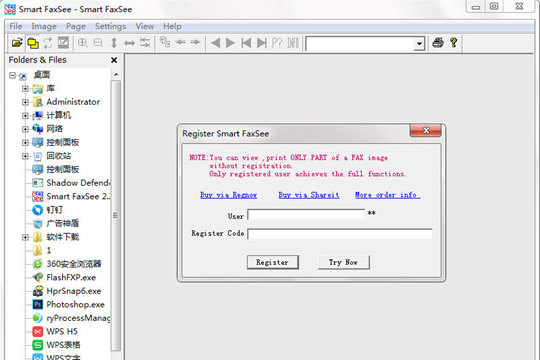Click the yellow question mark help icon
Viewport: 540px width, 360px height.
(x=454, y=43)
